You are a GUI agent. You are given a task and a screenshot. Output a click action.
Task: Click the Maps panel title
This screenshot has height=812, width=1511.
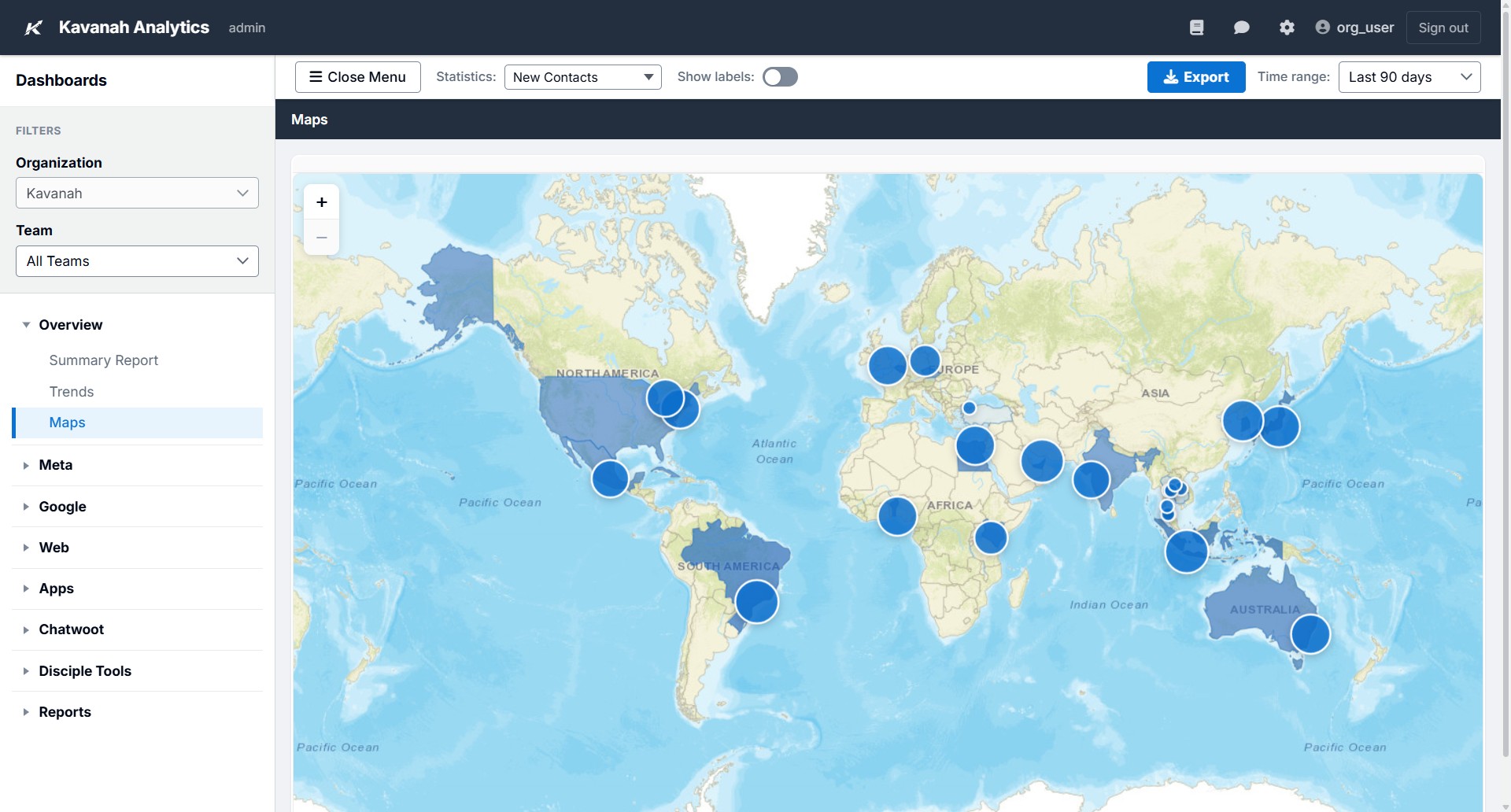(309, 120)
